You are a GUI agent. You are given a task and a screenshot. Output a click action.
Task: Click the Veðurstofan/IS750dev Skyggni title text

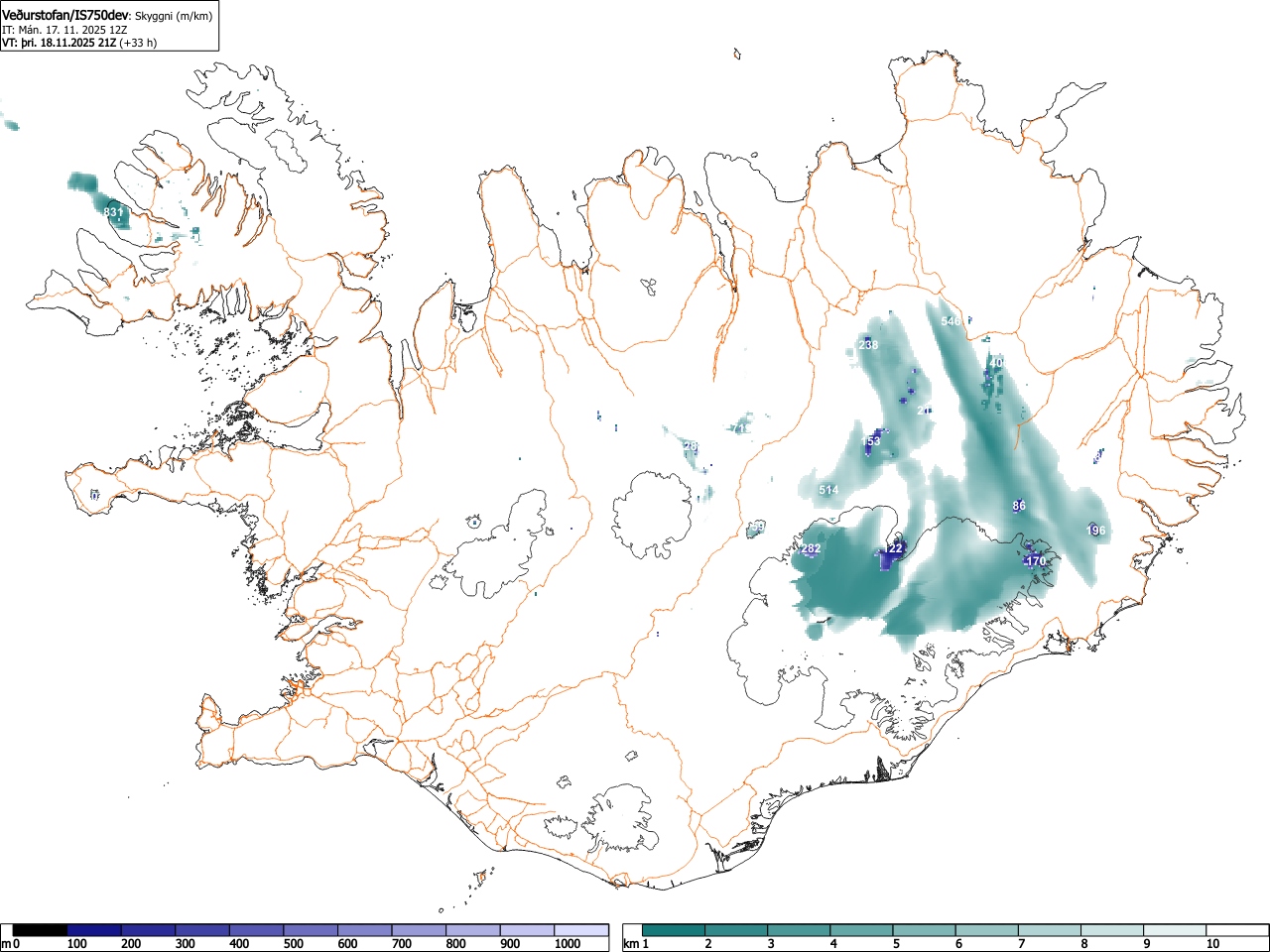[x=107, y=15]
